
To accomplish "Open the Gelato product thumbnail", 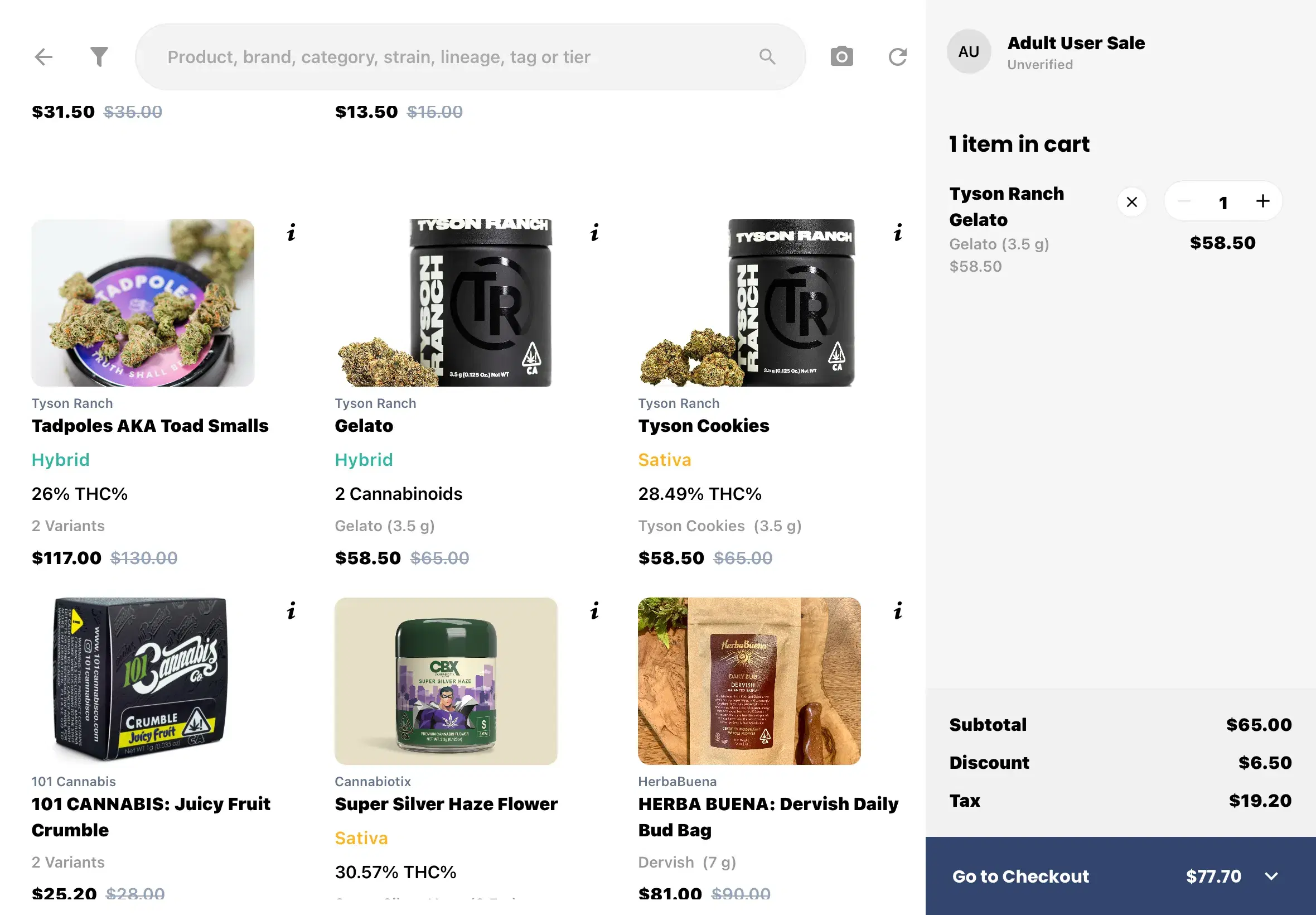I will click(x=447, y=301).
